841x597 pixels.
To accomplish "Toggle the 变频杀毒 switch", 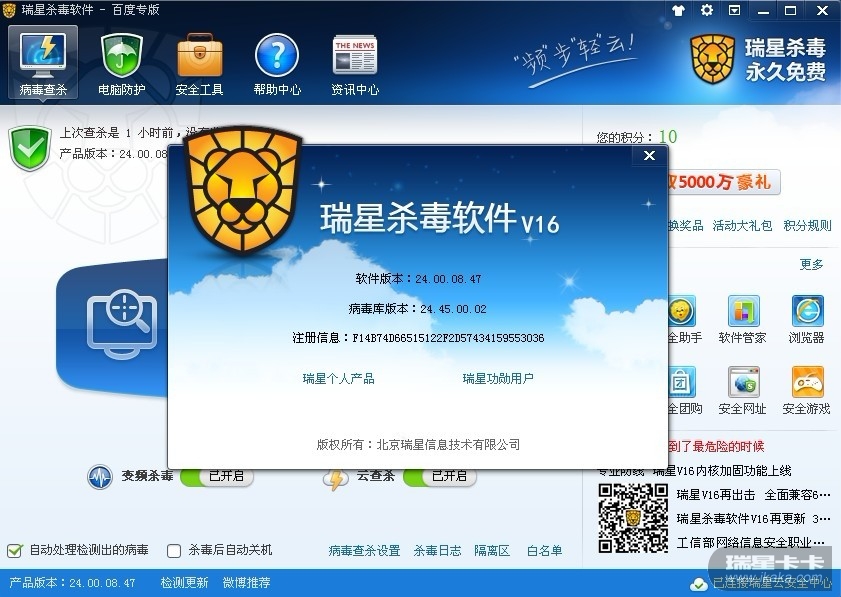I will 217,476.
